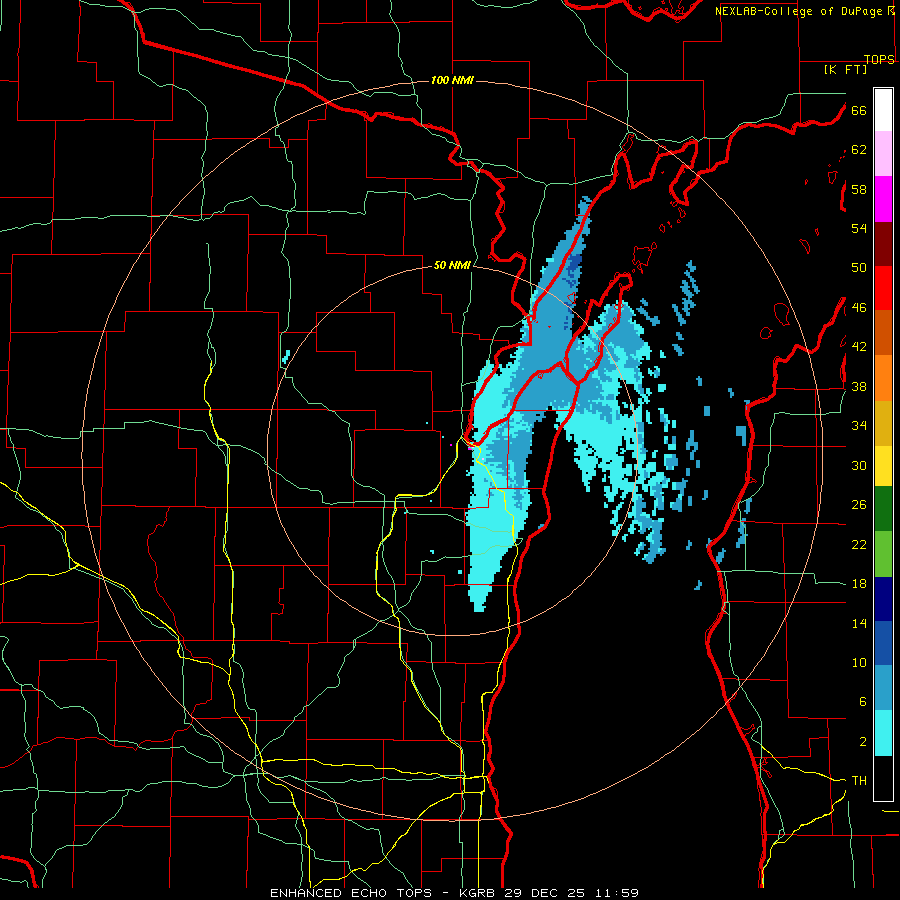This screenshot has height=900, width=900.
Task: Click the 'ENHANCED ECHO TOPS' product title
Action: pyautogui.click(x=351, y=893)
